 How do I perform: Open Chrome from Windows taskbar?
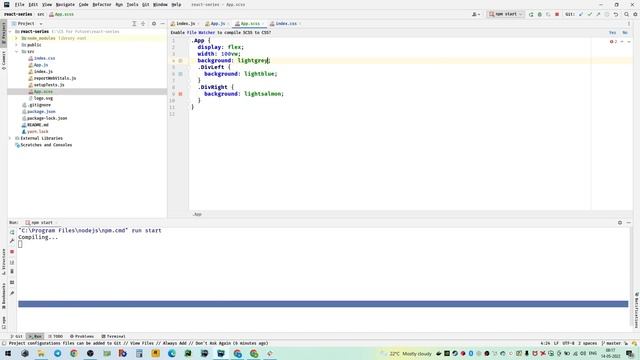(74, 353)
